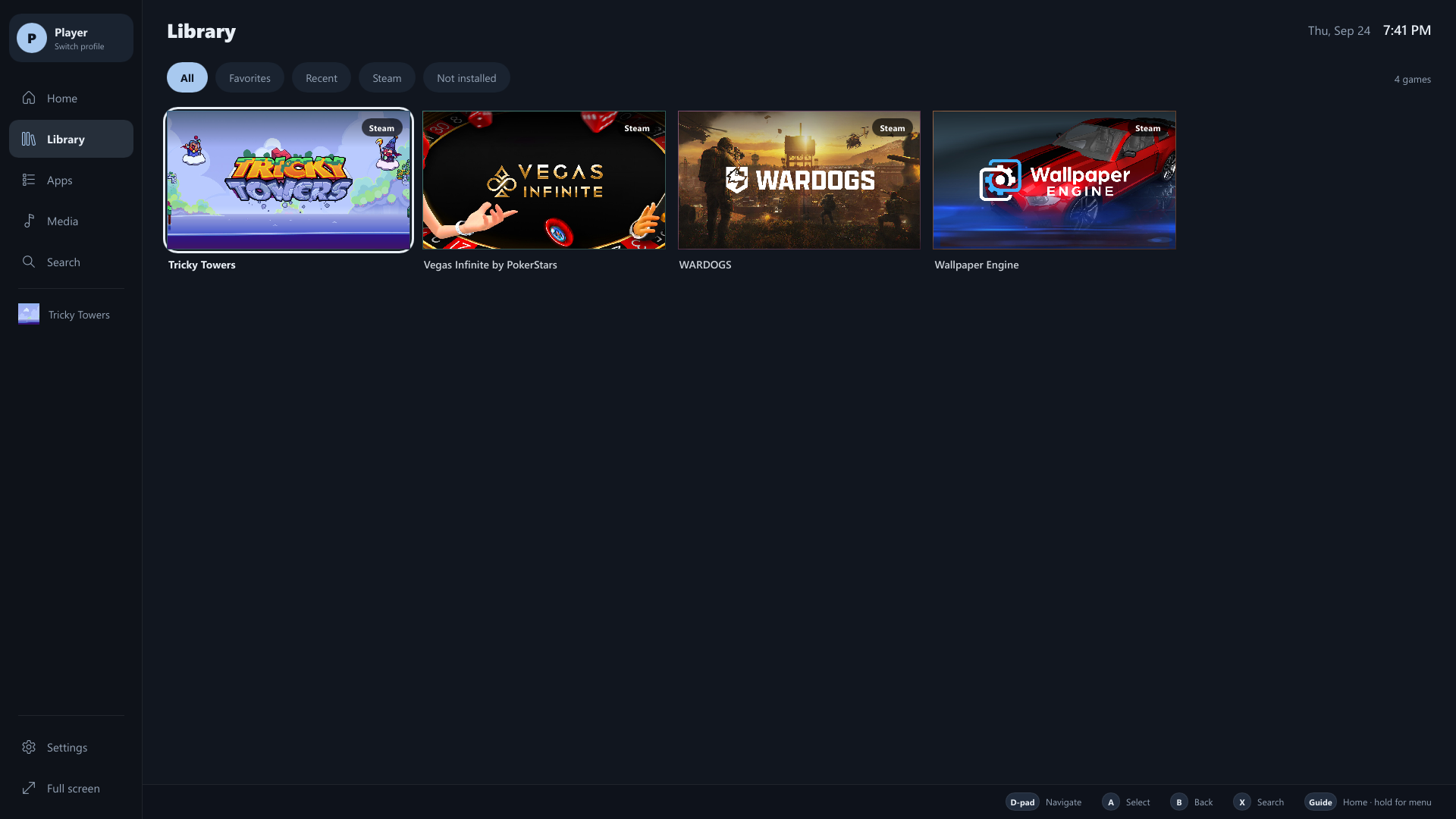Image resolution: width=1456 pixels, height=819 pixels.
Task: Open the Home section icon
Action: 29,98
